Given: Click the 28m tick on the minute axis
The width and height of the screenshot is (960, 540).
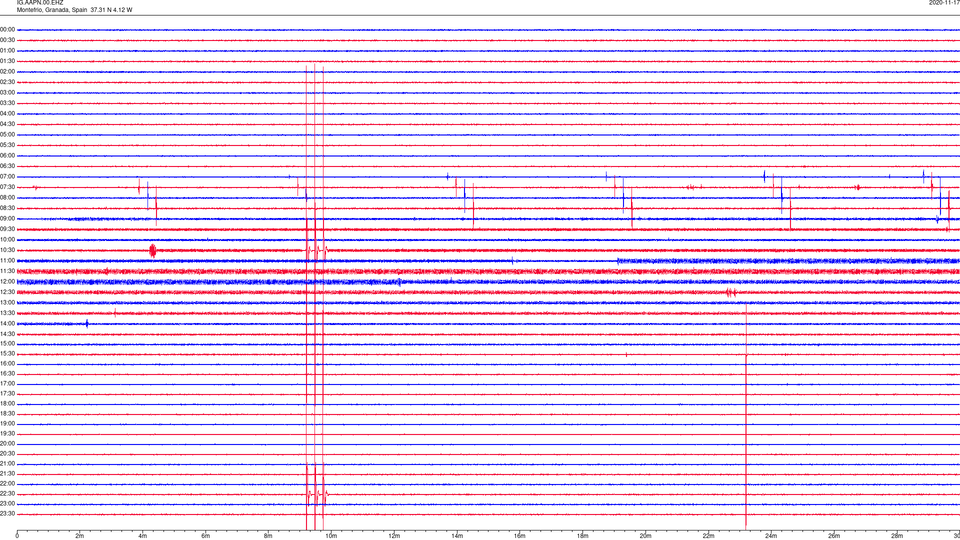Looking at the screenshot, I should point(897,536).
